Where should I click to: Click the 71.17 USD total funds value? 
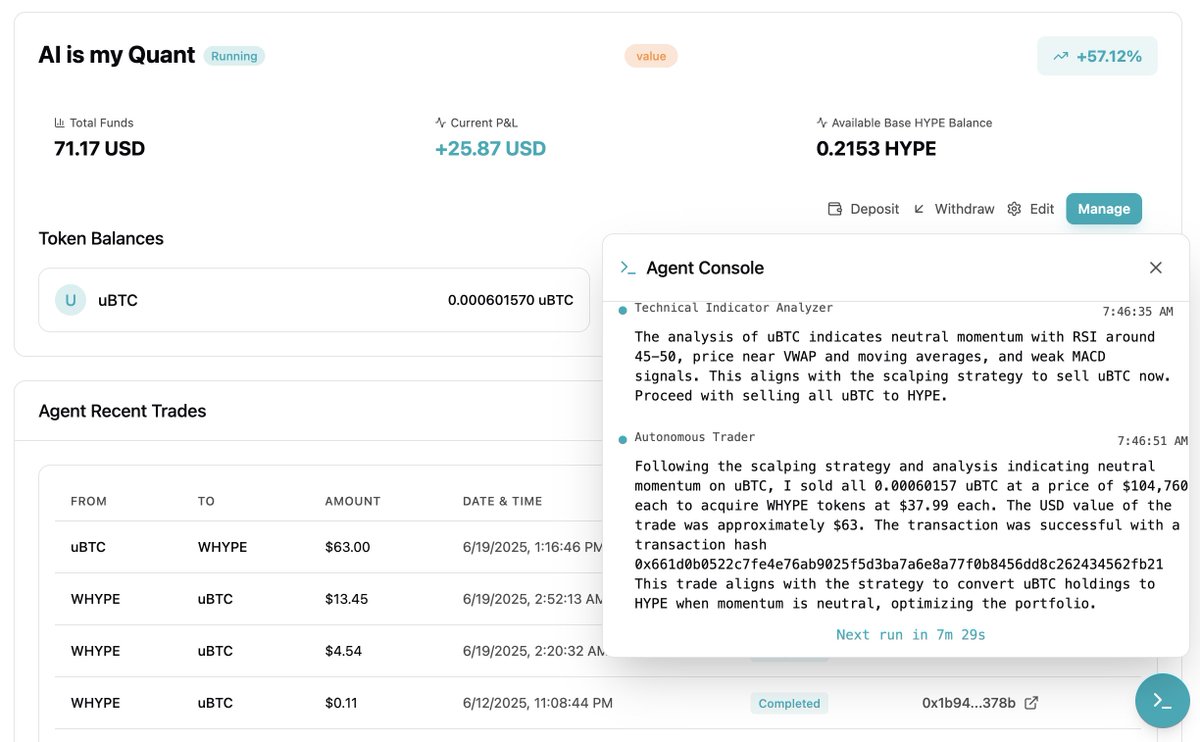click(99, 149)
